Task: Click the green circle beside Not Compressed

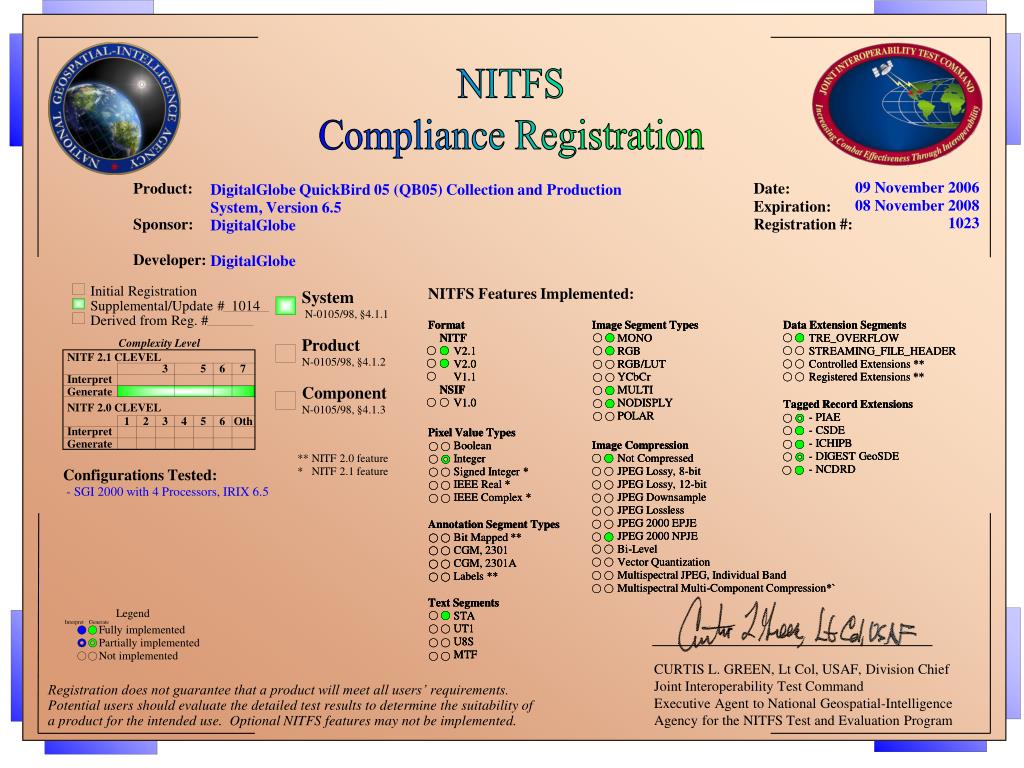Action: tap(609, 459)
